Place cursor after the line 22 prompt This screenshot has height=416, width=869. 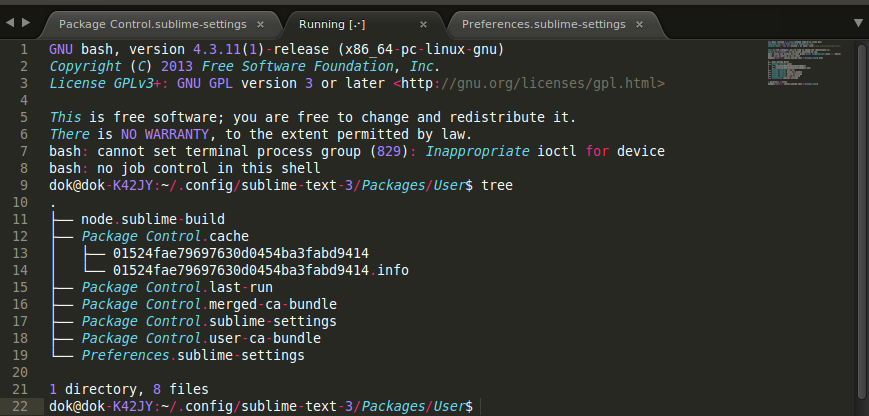(480, 406)
